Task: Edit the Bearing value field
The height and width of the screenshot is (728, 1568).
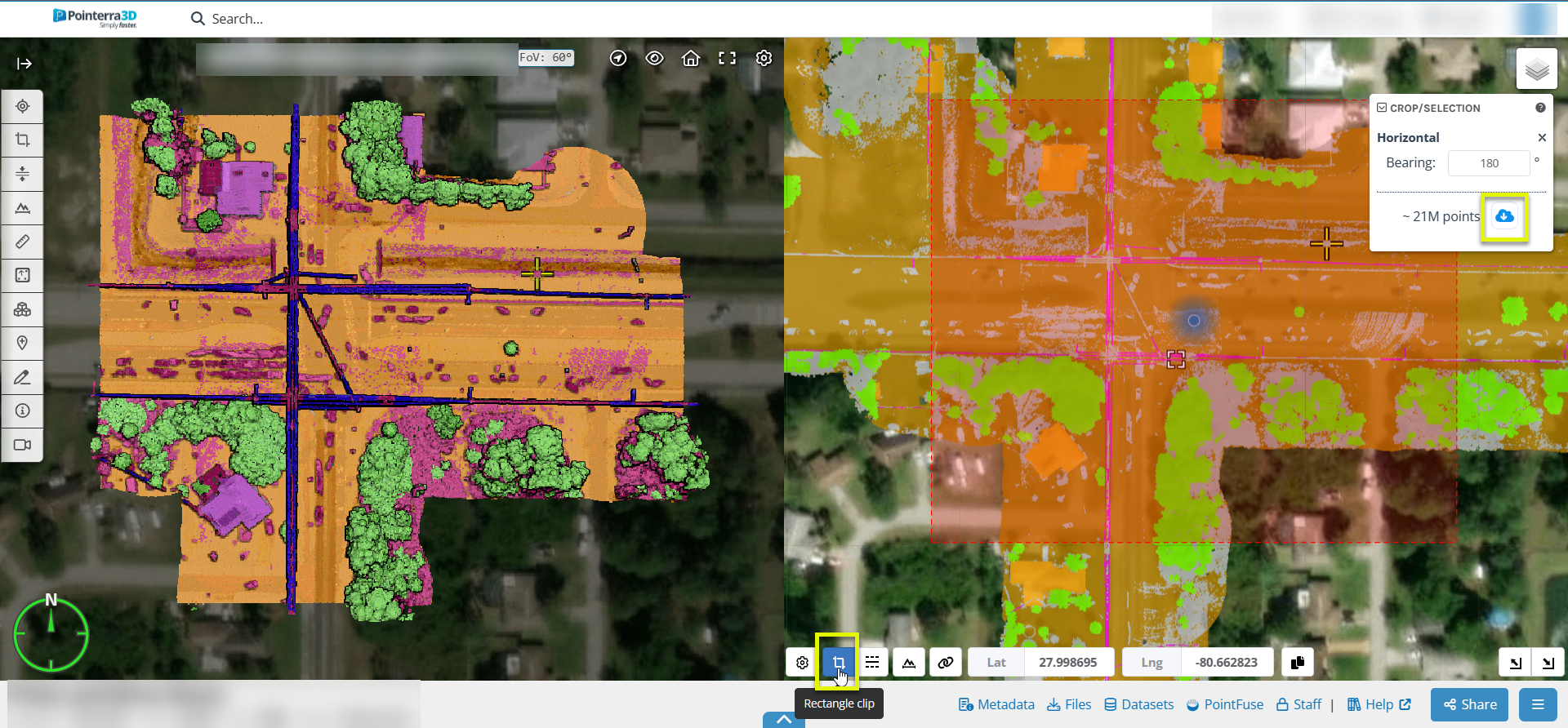Action: [1489, 163]
